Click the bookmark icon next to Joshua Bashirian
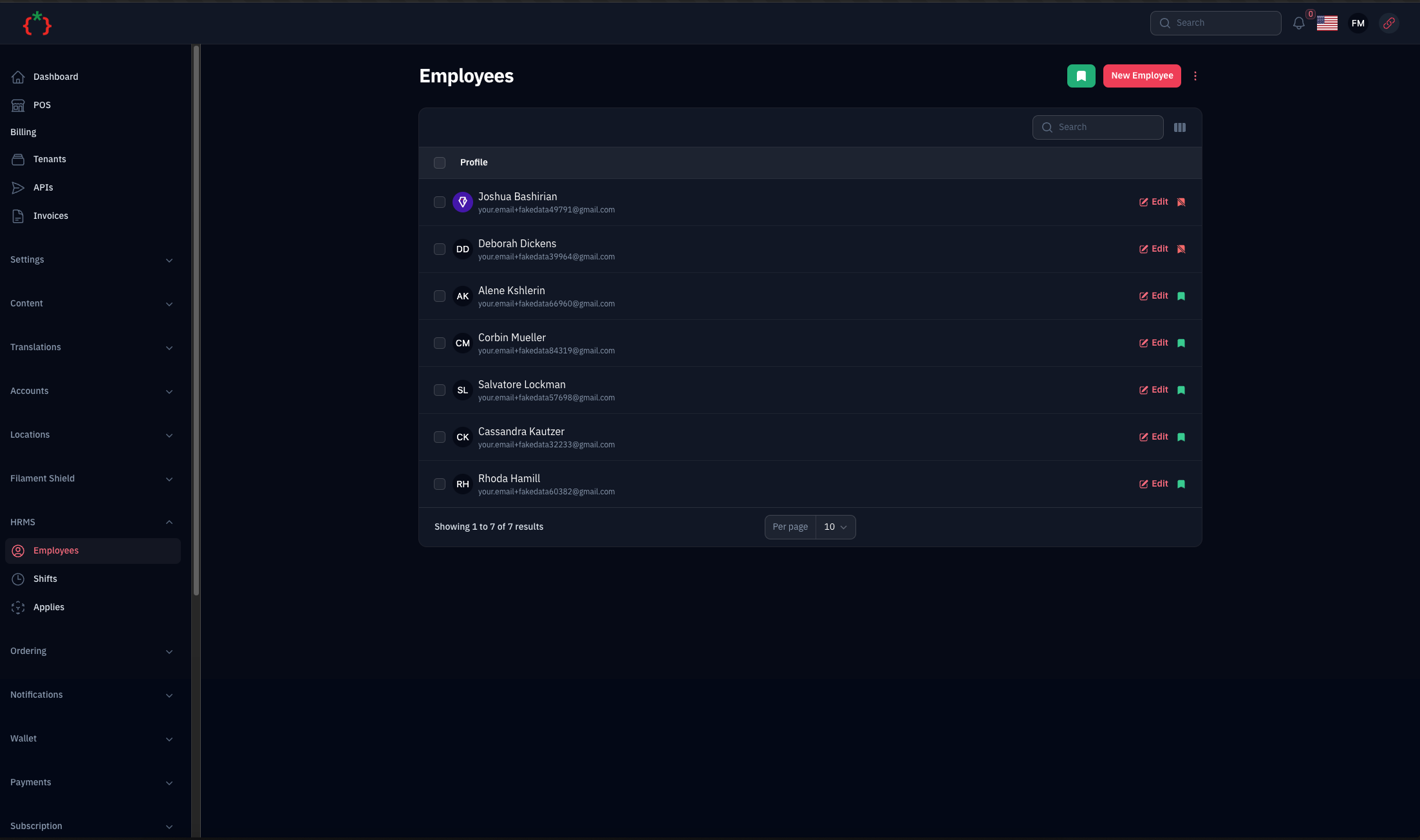Image resolution: width=1420 pixels, height=840 pixels. click(x=1181, y=202)
